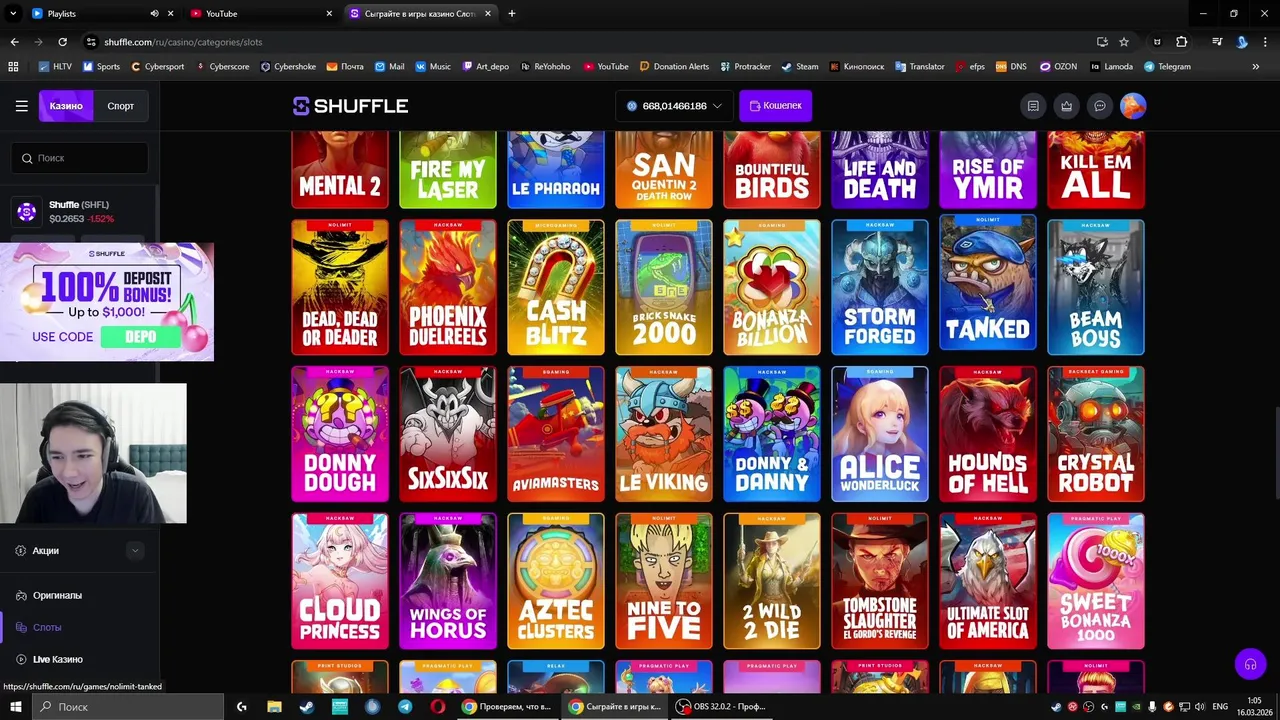Screen dimensions: 1280x720
Task: Open the Donny Dough game
Action: pyautogui.click(x=340, y=434)
